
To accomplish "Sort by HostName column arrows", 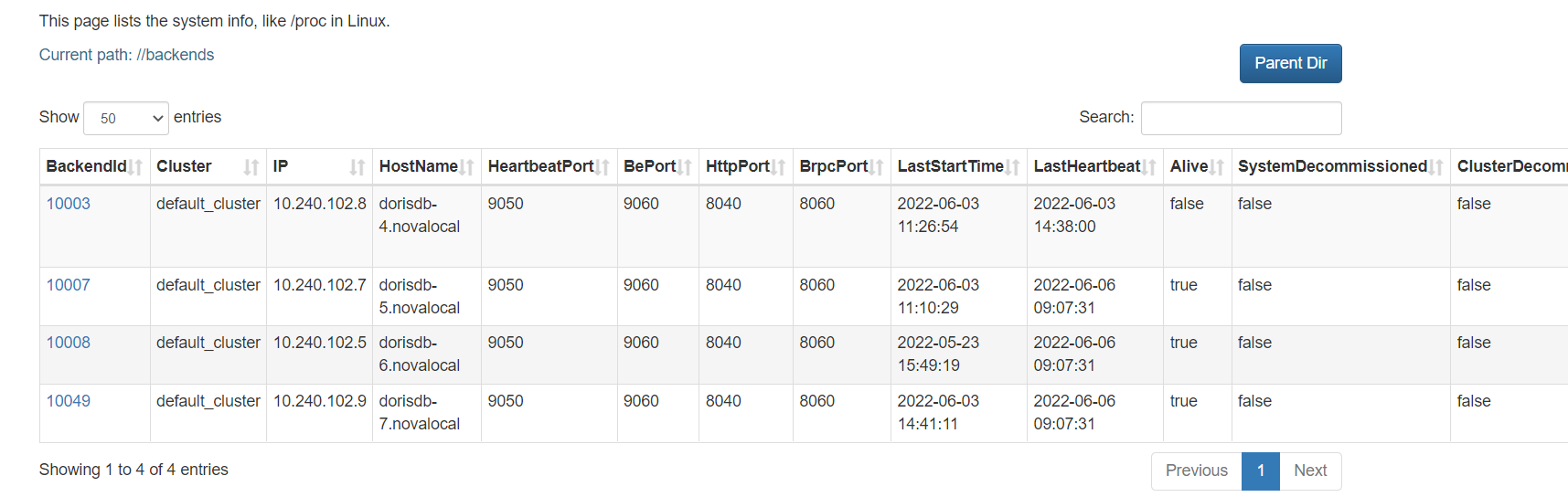I will 467,167.
